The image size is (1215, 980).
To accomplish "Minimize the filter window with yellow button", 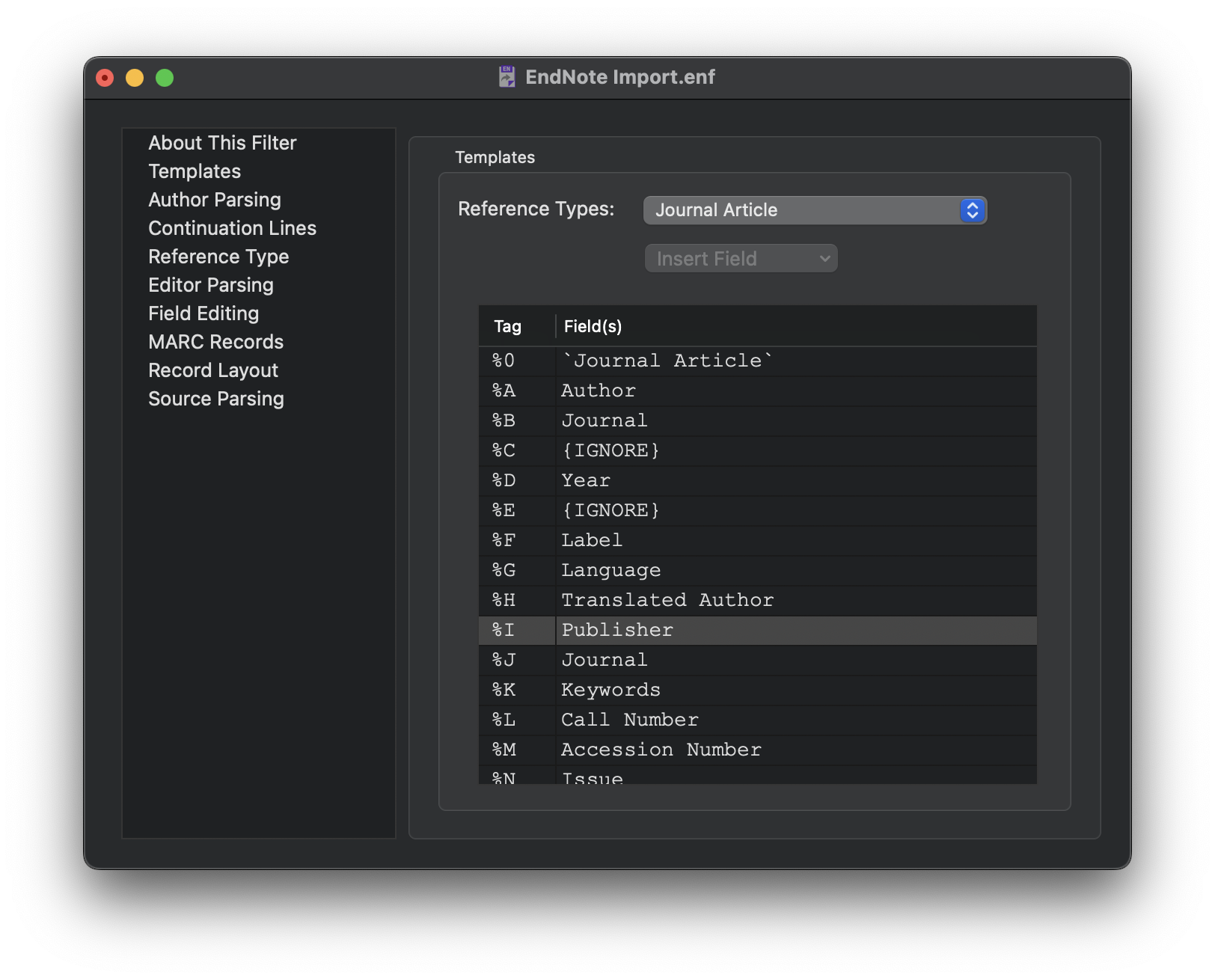I will (x=135, y=78).
